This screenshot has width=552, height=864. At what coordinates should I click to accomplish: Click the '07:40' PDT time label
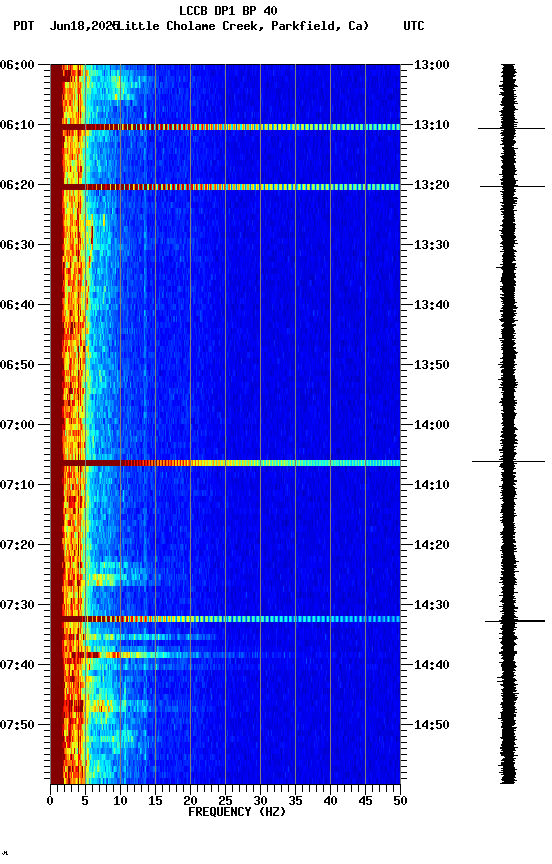17,665
